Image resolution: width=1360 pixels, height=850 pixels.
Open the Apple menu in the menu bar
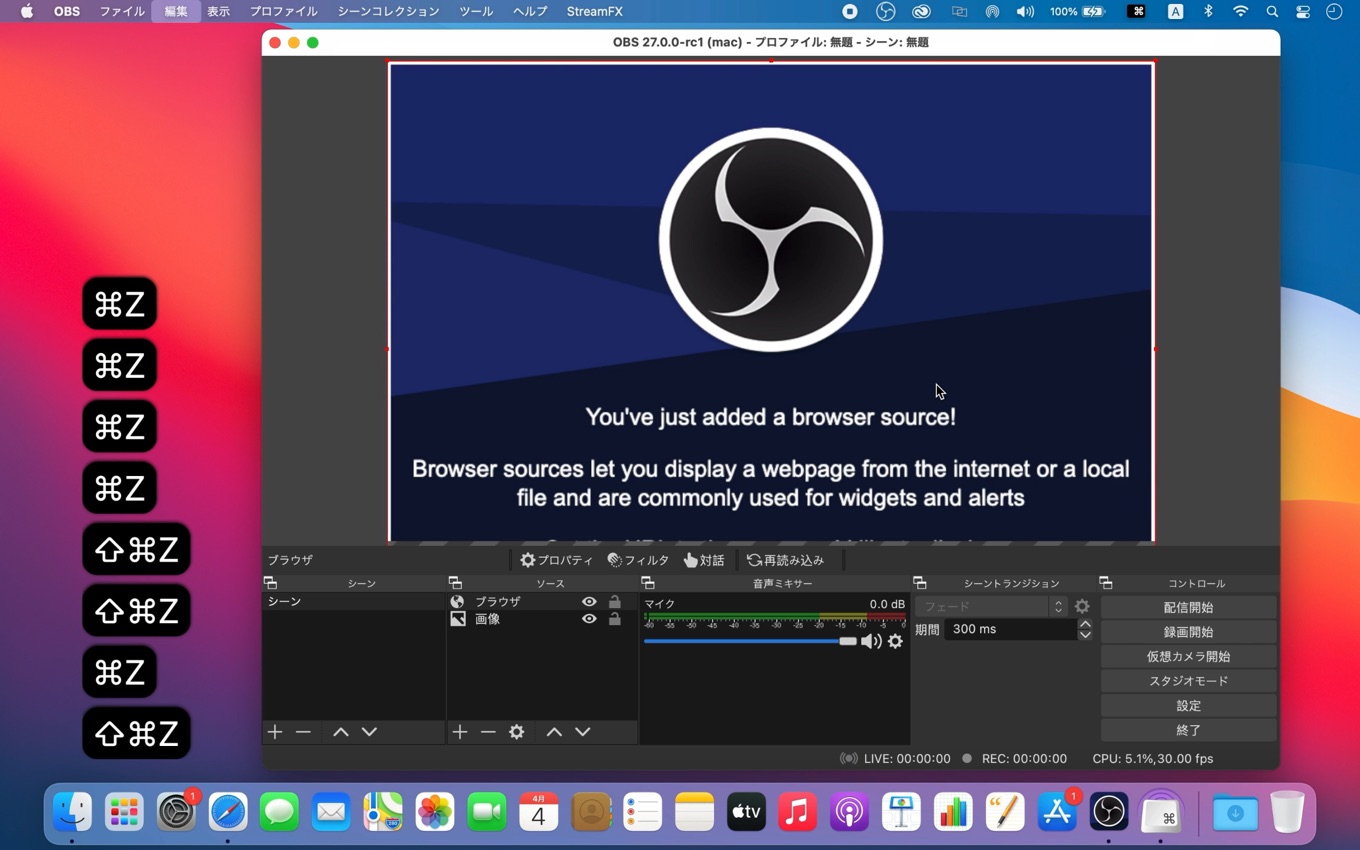[27, 11]
